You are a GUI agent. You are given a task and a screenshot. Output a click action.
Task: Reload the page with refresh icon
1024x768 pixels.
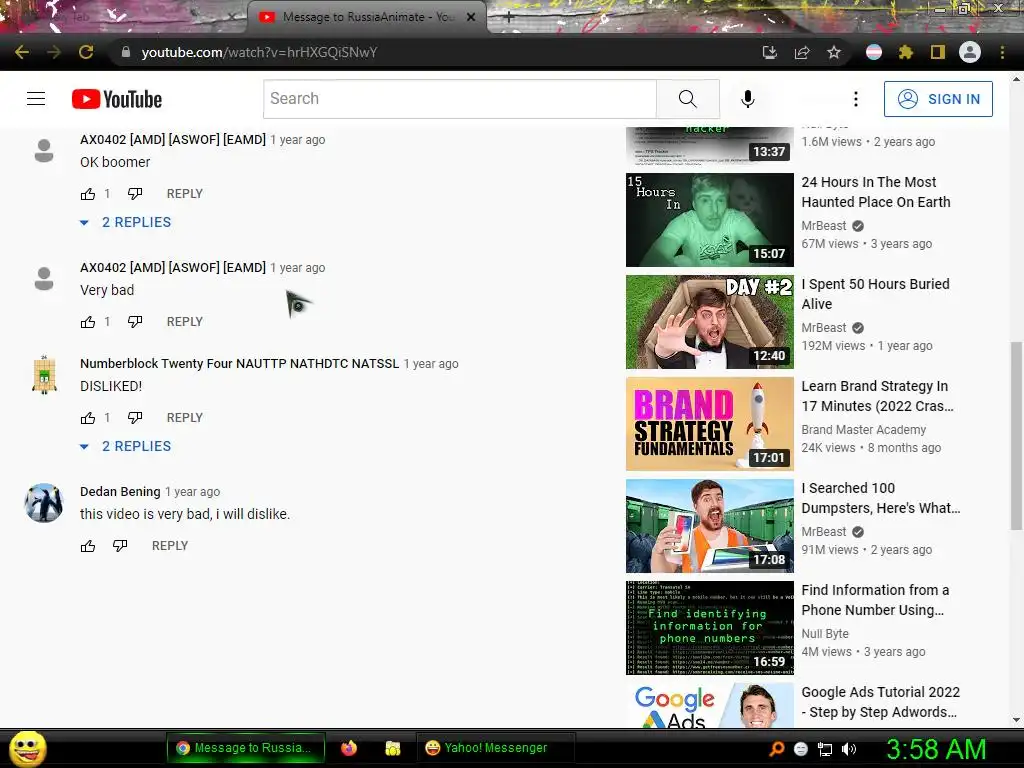86,52
